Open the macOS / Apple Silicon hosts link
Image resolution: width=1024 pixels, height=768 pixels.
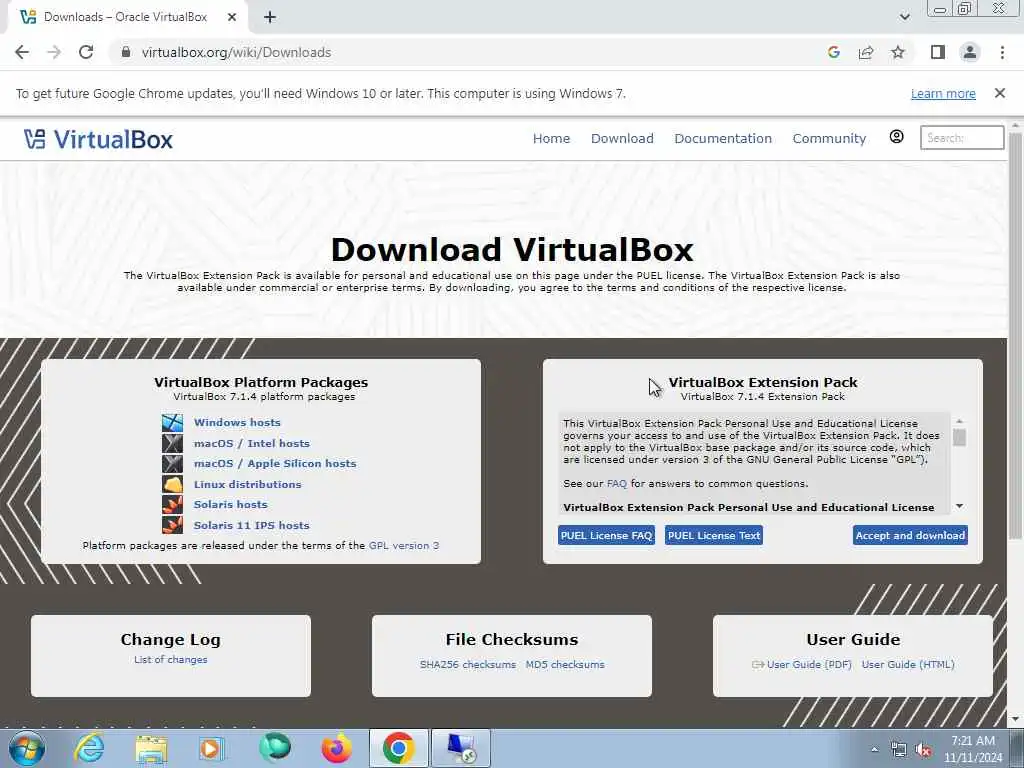click(x=275, y=464)
